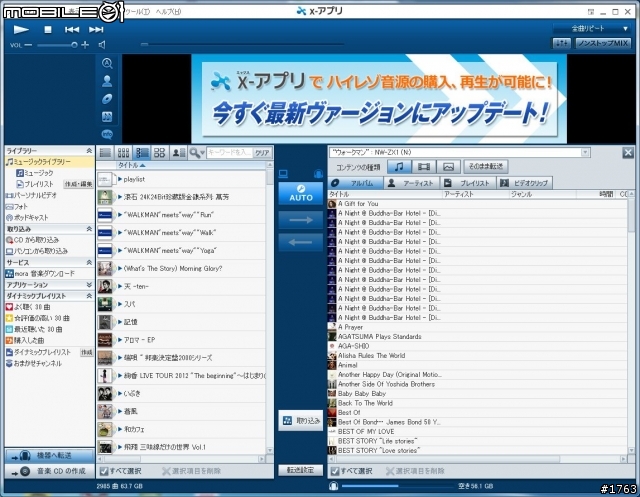Select the photo content type icon

[x=449, y=166]
